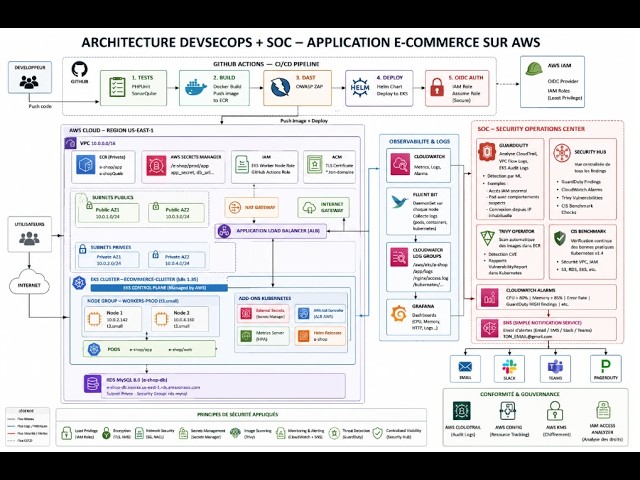Click the blue ECR (Private) registry icon
640x480 pixels.
point(85,164)
